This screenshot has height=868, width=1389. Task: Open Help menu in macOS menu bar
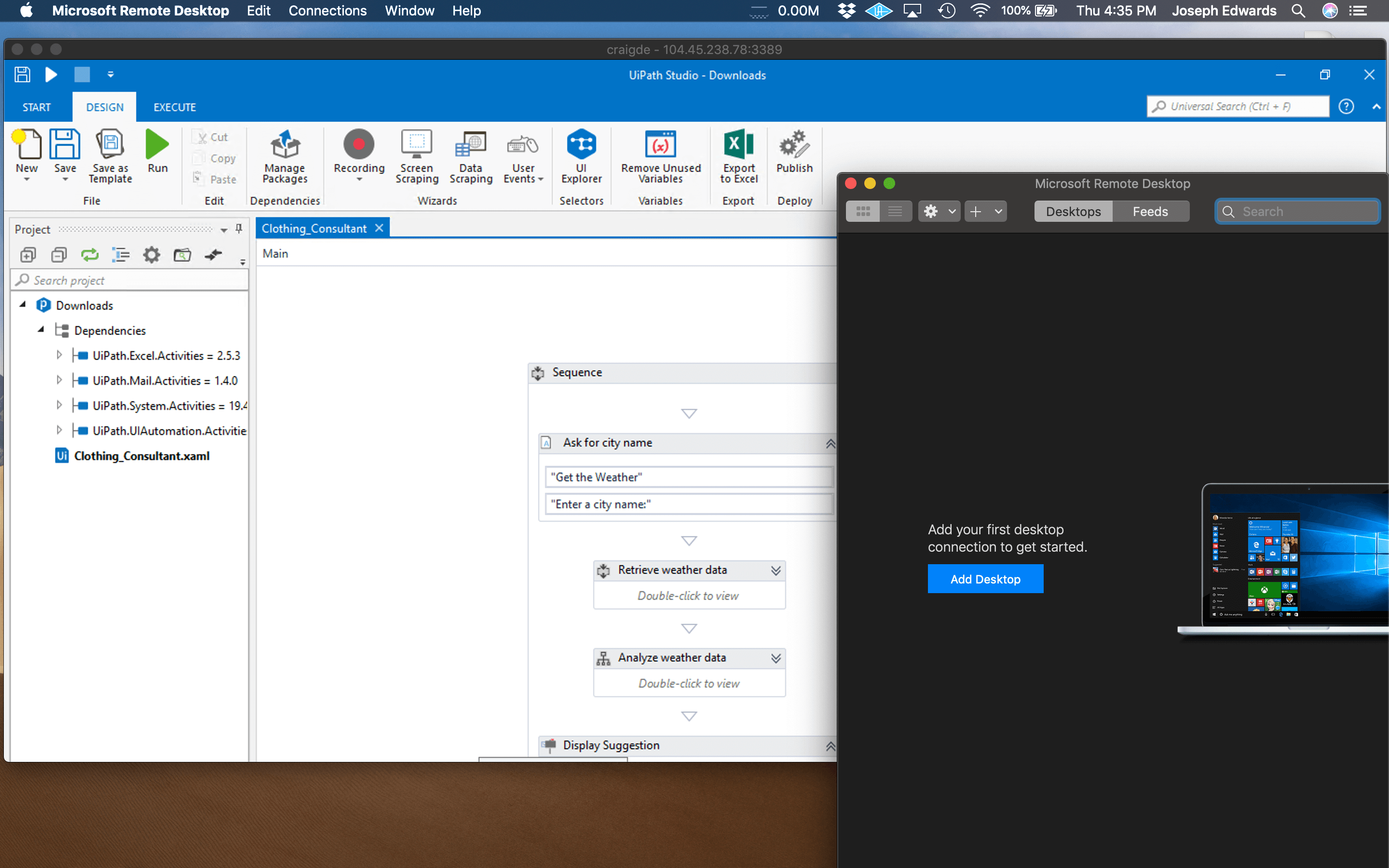(x=466, y=11)
